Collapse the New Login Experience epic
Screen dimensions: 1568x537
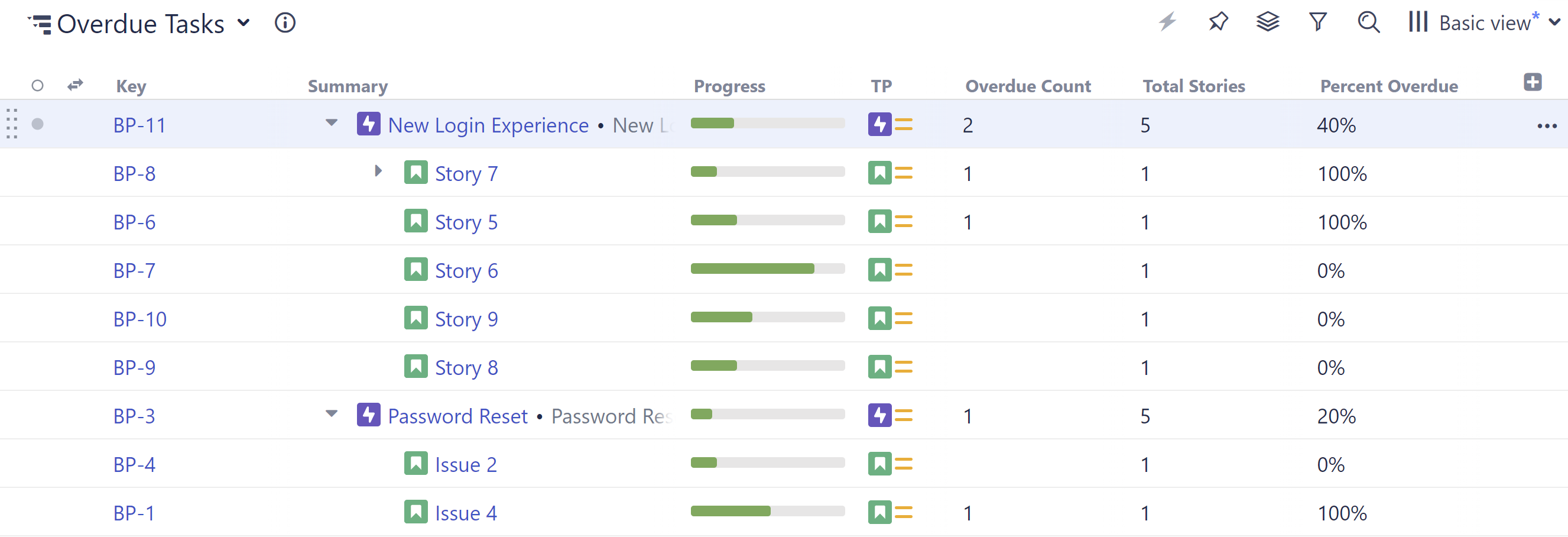coord(331,123)
